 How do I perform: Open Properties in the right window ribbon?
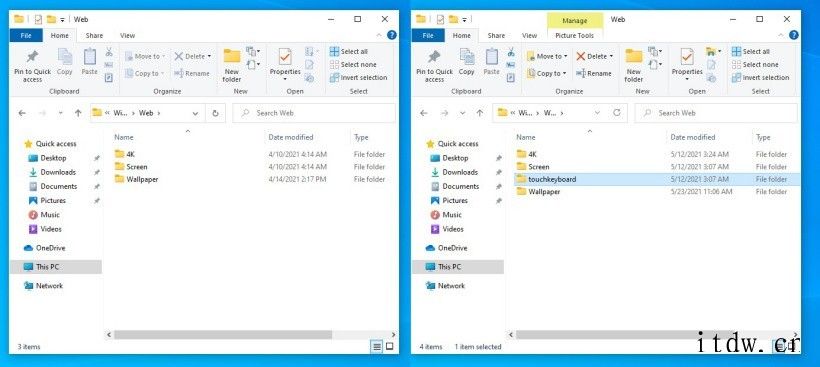687,65
